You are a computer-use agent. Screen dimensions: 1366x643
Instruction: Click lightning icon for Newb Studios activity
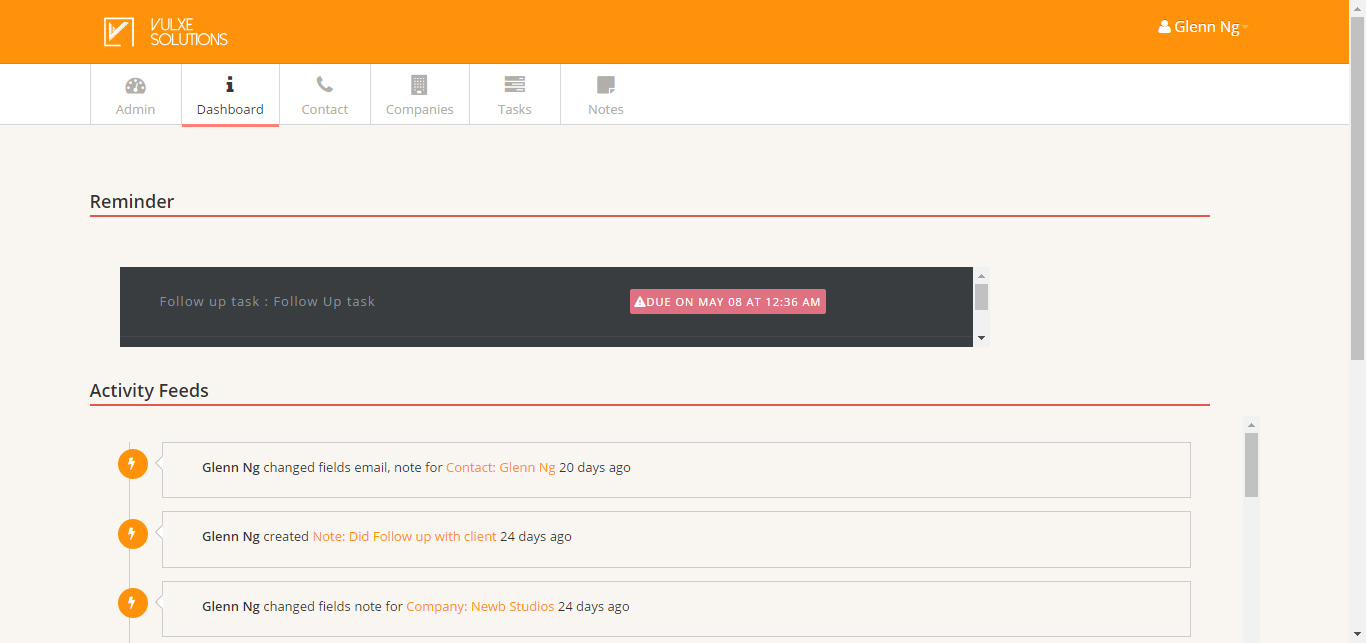(x=132, y=603)
